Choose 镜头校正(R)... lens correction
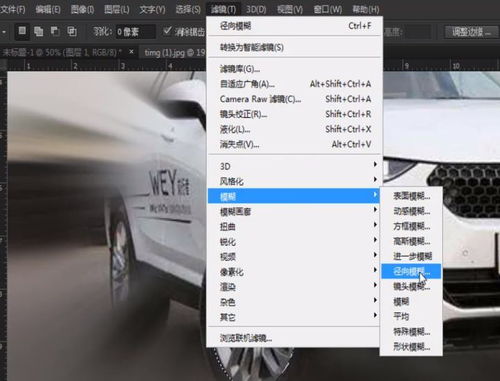 pyautogui.click(x=294, y=114)
